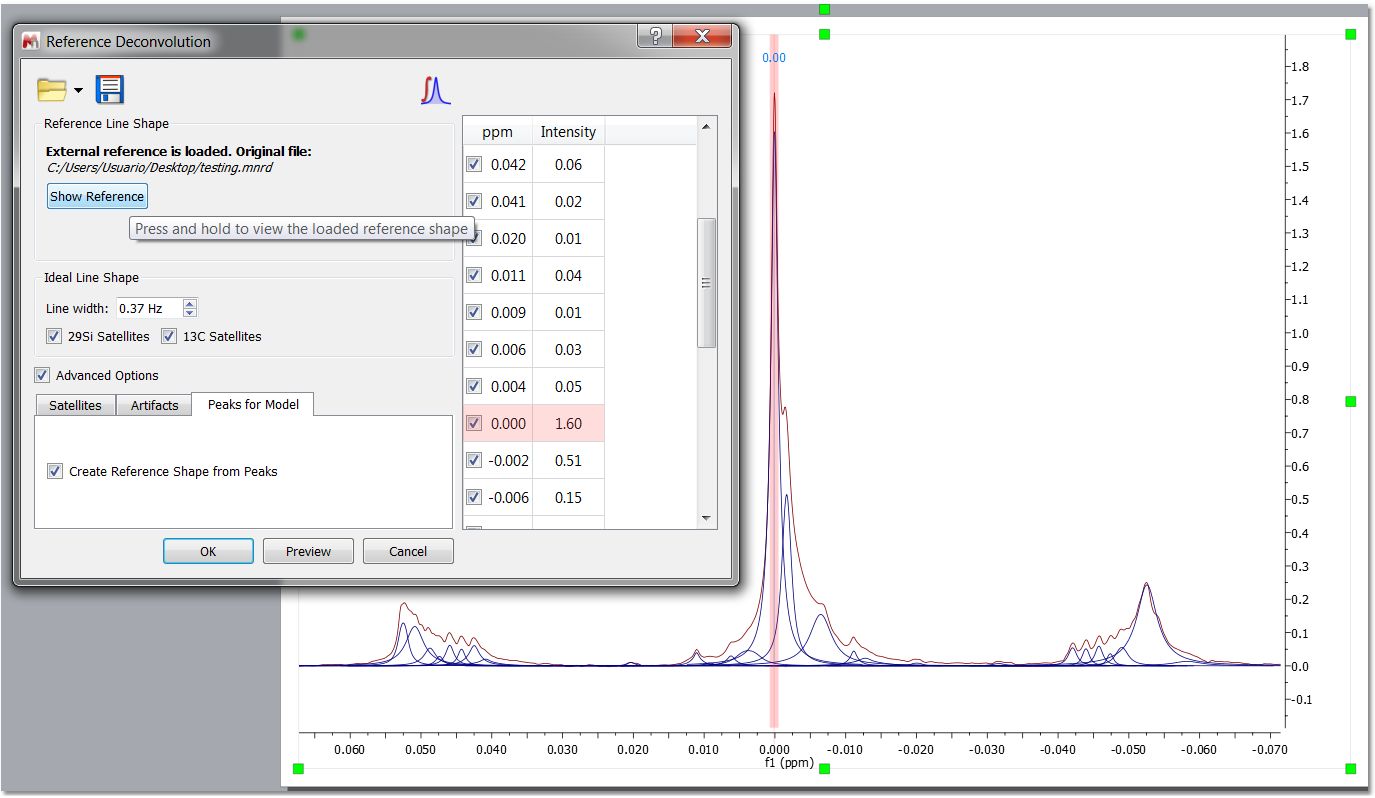1375x798 pixels.
Task: Toggle the 29Si Satellites checkbox
Action: 54,336
